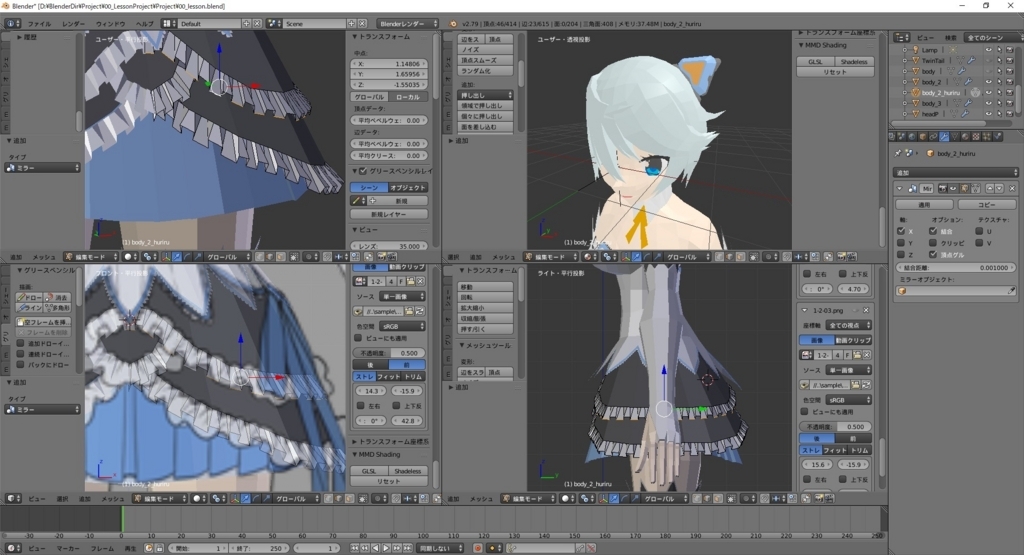This screenshot has height=555, width=1024.
Task: Toggle selectability arrow for Lamp in outliner
Action: click(x=999, y=50)
